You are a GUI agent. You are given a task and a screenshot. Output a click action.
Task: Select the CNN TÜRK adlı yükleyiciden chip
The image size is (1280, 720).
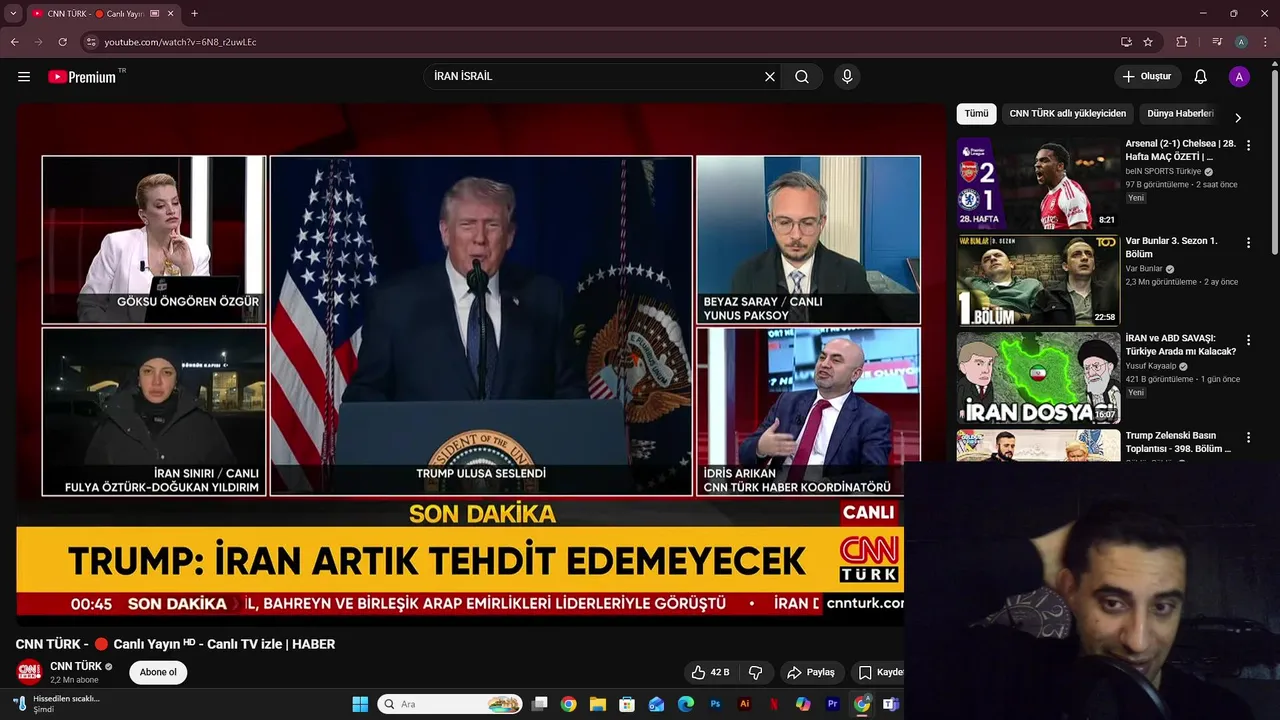coord(1068,114)
